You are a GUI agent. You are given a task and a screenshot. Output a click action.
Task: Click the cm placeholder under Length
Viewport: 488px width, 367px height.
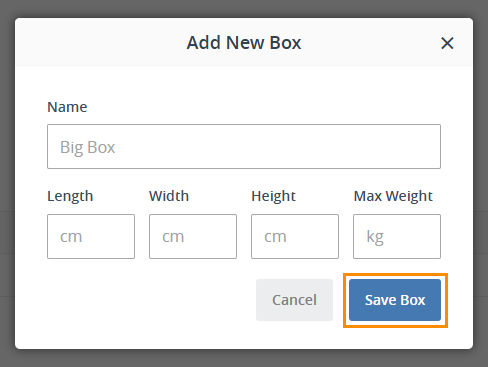(x=71, y=237)
